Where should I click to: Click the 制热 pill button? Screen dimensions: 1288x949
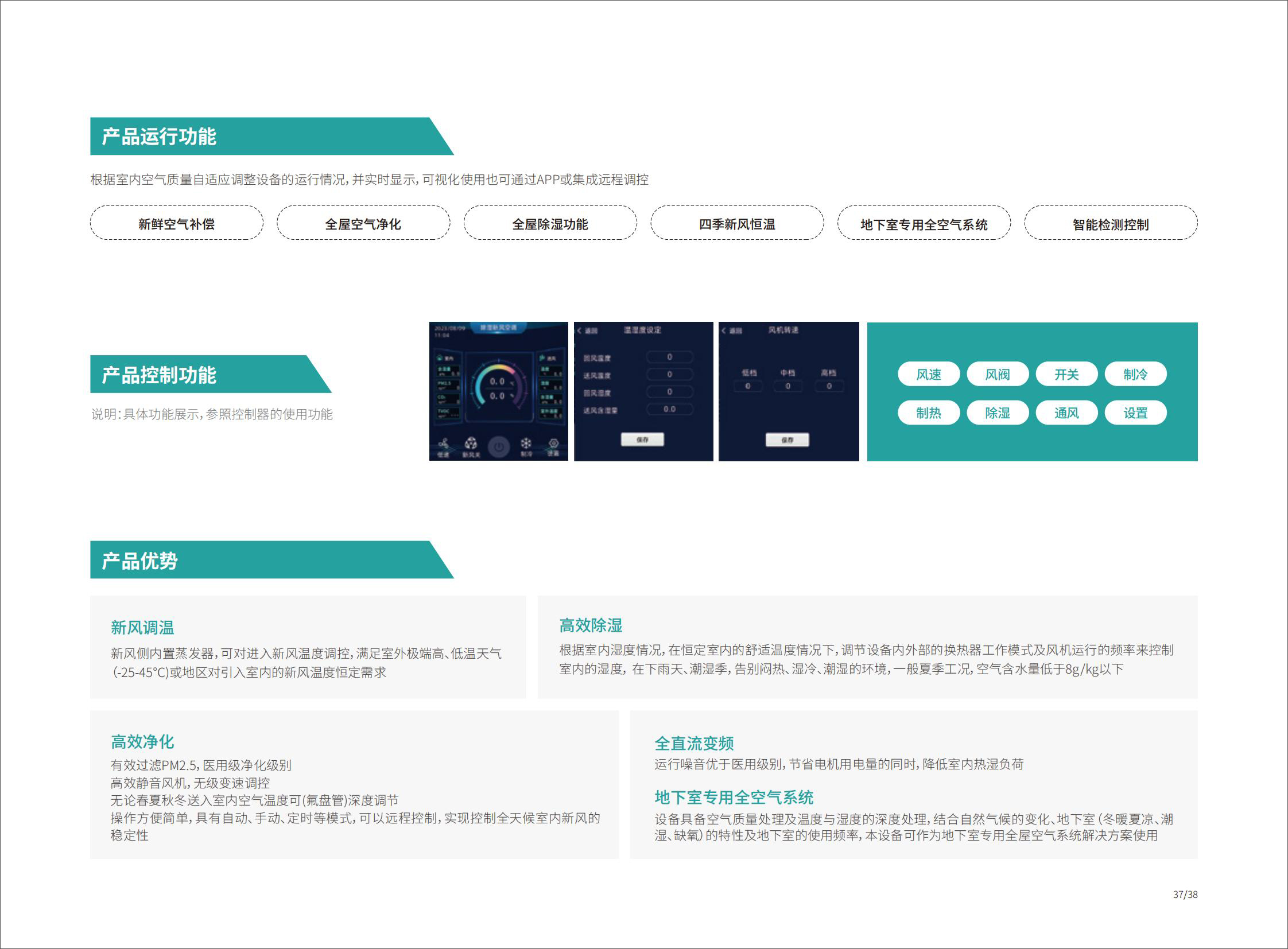[x=929, y=413]
